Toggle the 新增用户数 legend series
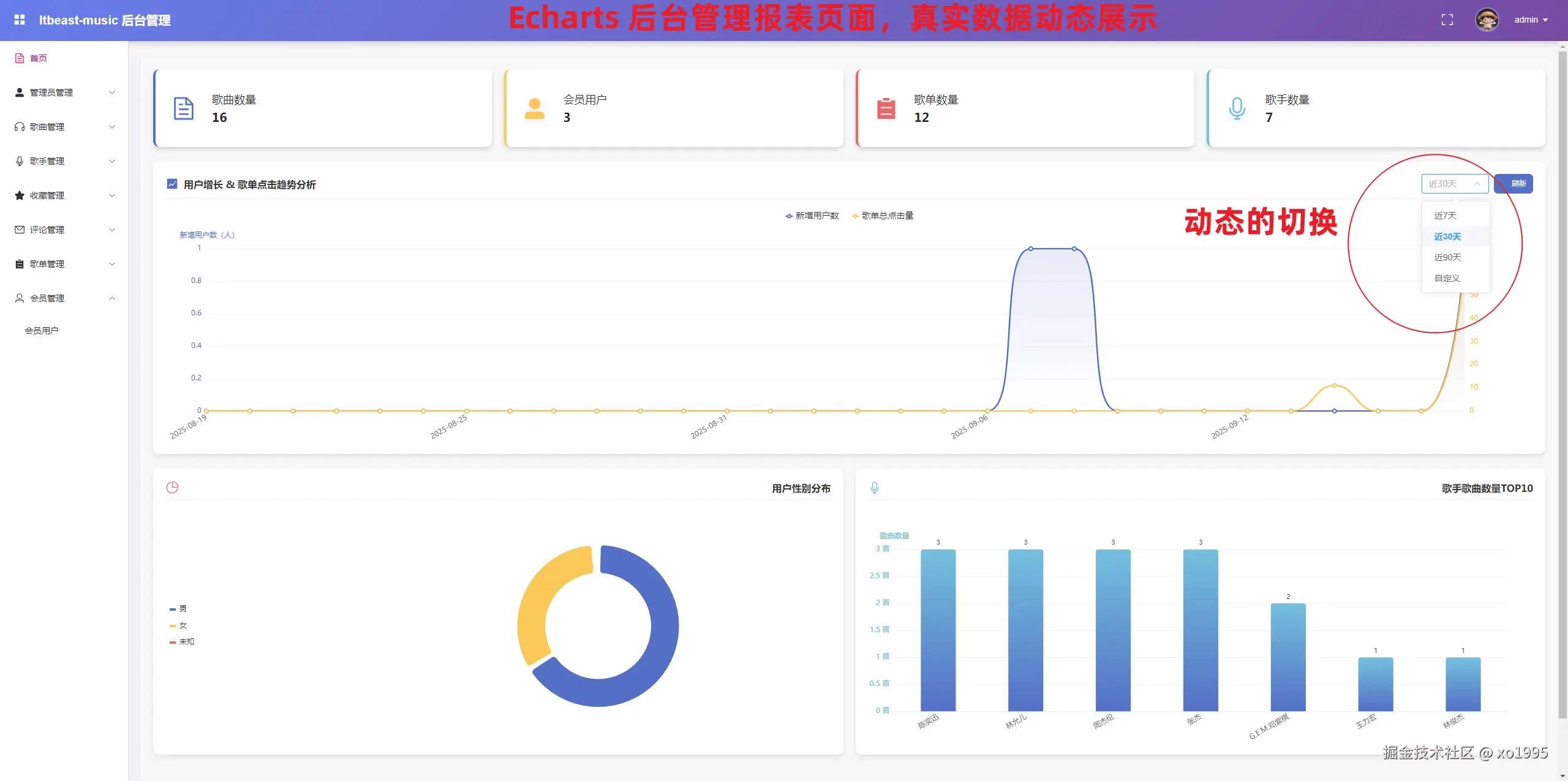Image resolution: width=1568 pixels, height=781 pixels. [812, 216]
